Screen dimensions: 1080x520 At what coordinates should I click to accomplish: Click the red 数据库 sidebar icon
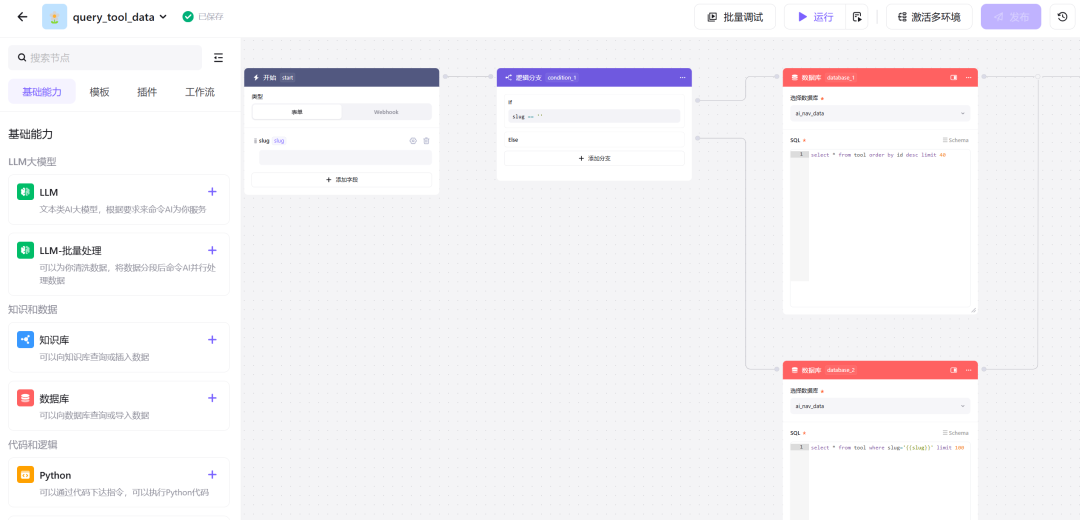point(25,398)
